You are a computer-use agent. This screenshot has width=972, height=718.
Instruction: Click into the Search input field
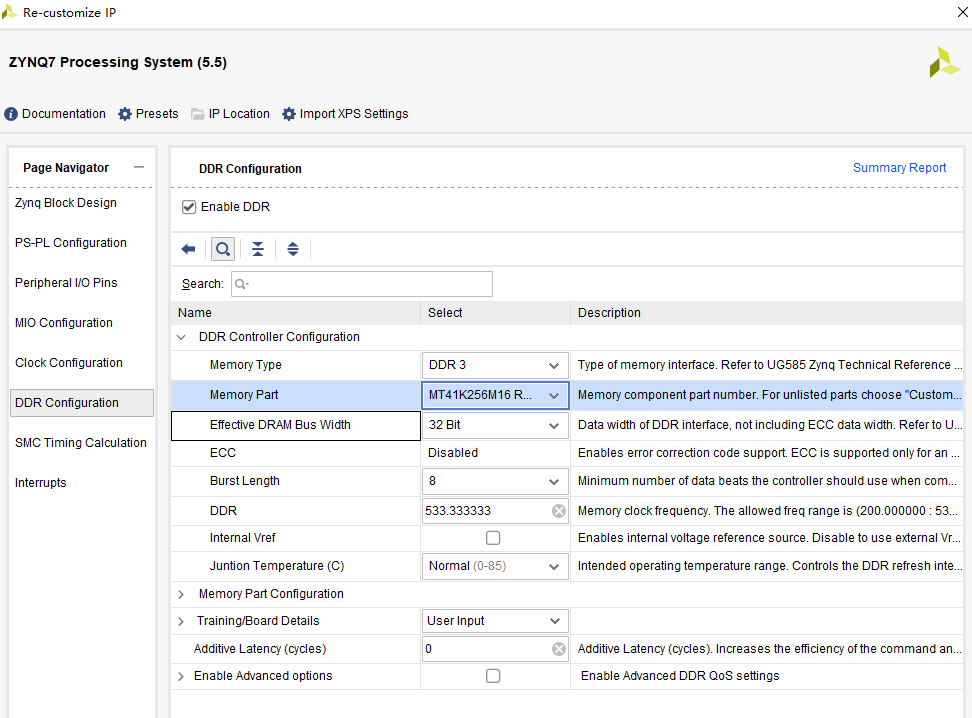362,284
